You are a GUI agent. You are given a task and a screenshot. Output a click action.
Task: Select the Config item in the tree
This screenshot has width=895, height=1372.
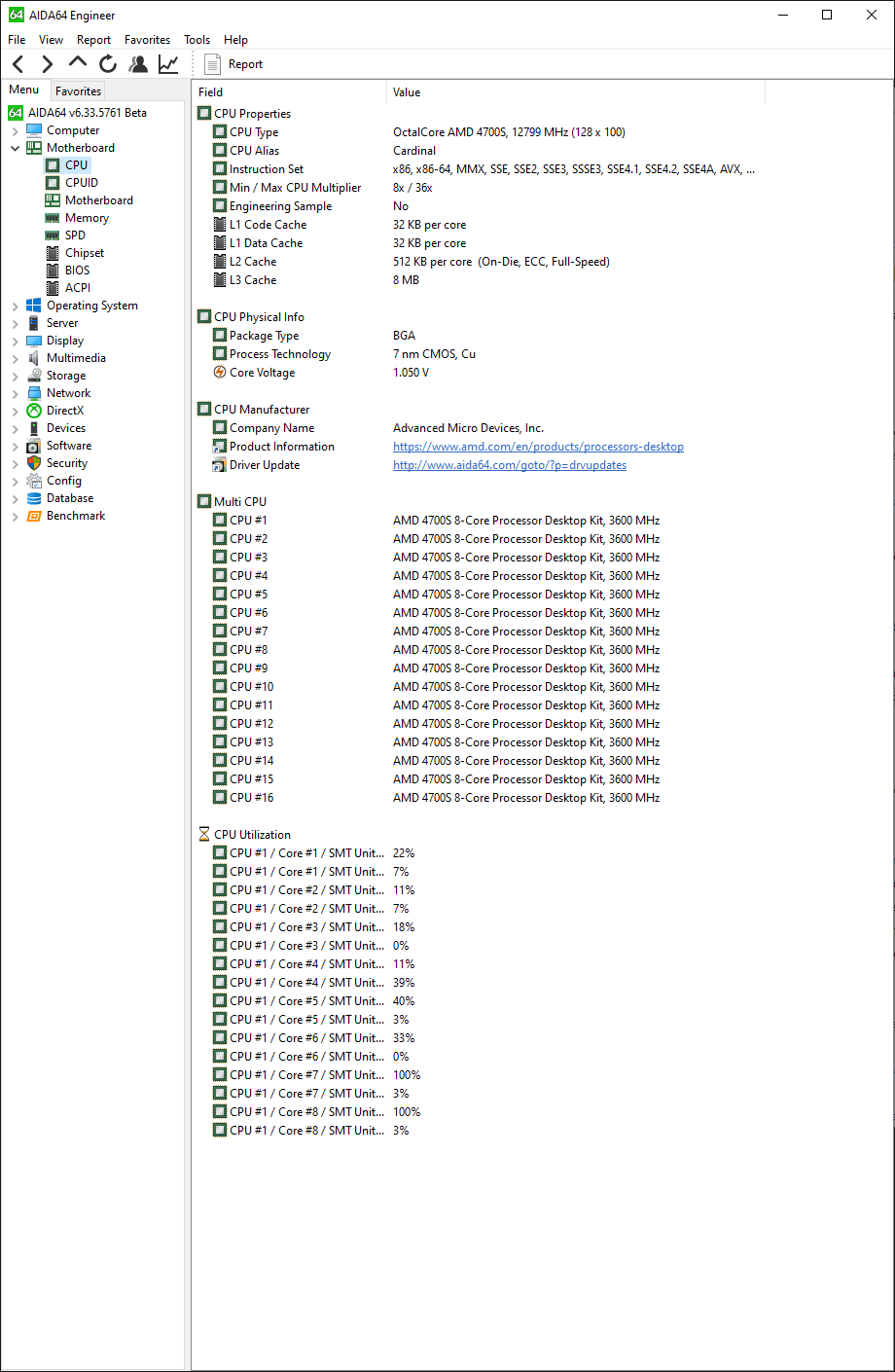coord(64,481)
